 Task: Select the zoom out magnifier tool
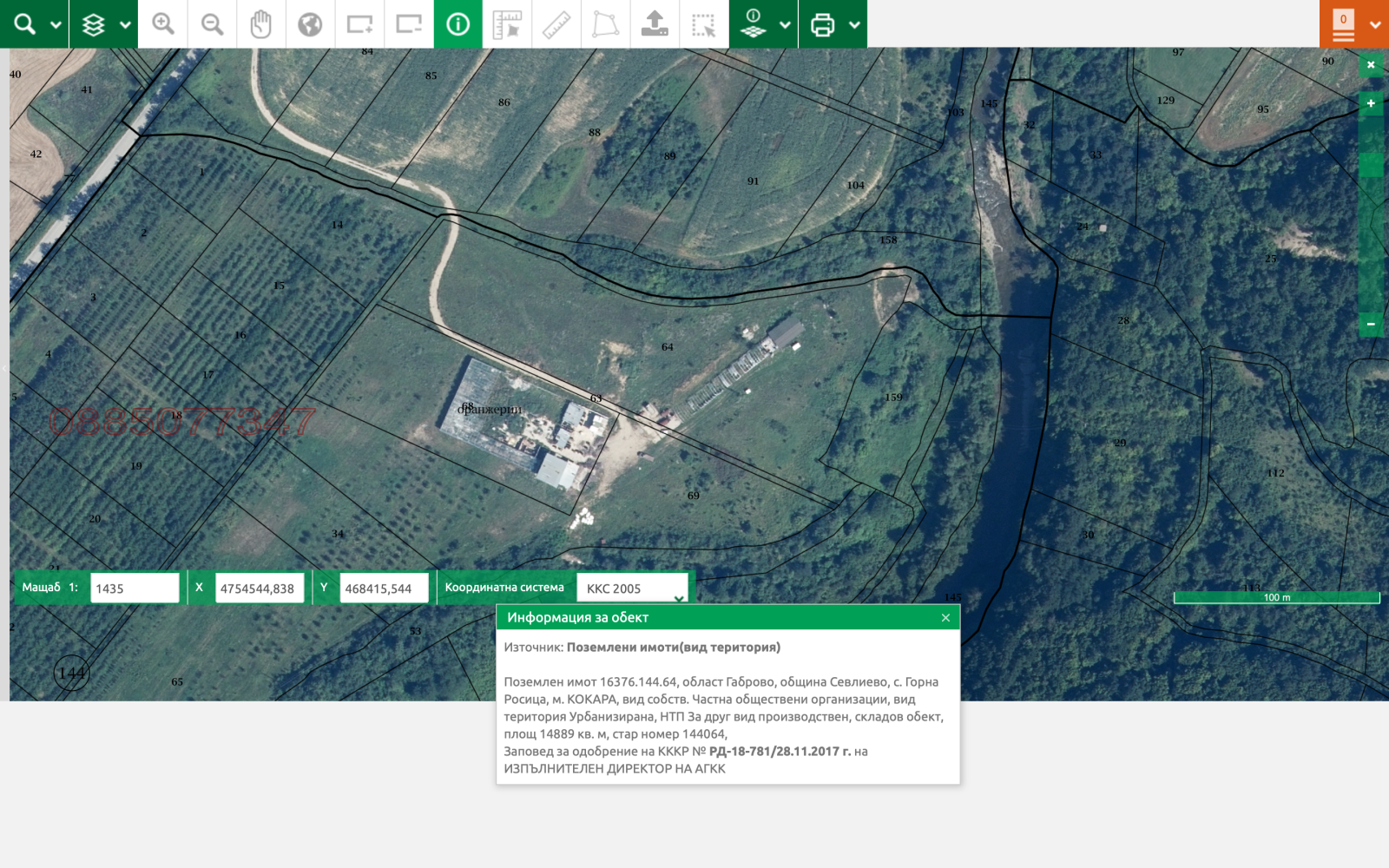click(212, 24)
